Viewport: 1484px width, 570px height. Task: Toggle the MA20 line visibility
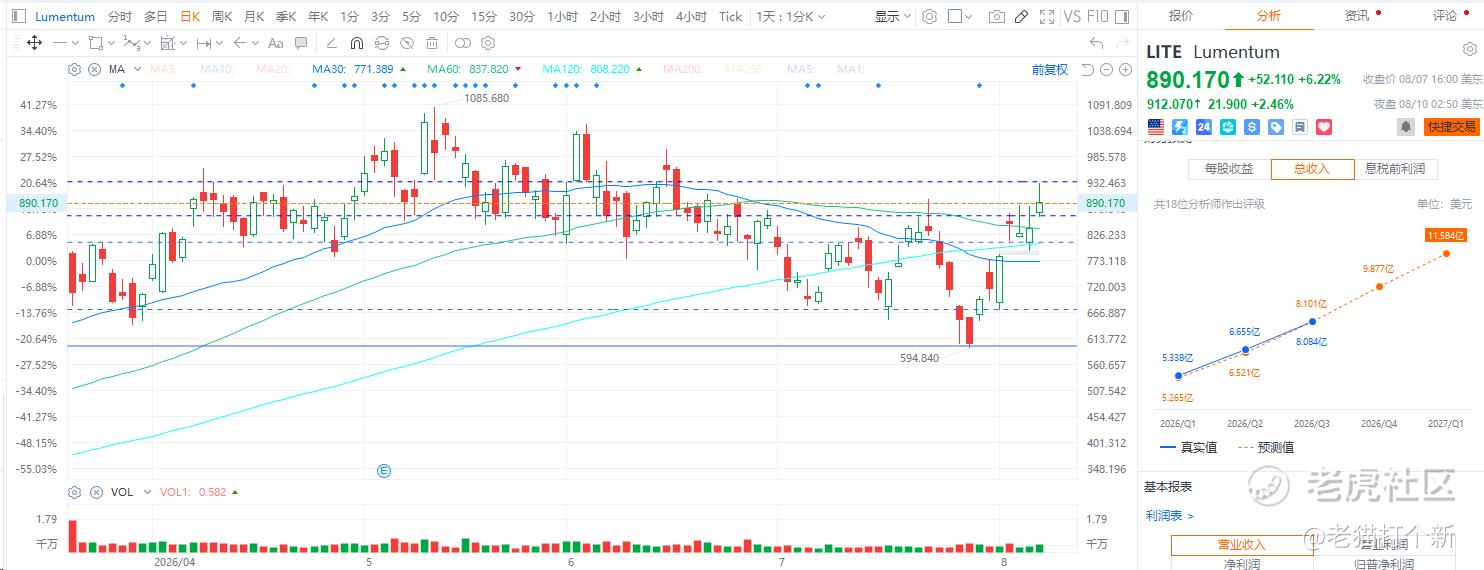tap(272, 70)
